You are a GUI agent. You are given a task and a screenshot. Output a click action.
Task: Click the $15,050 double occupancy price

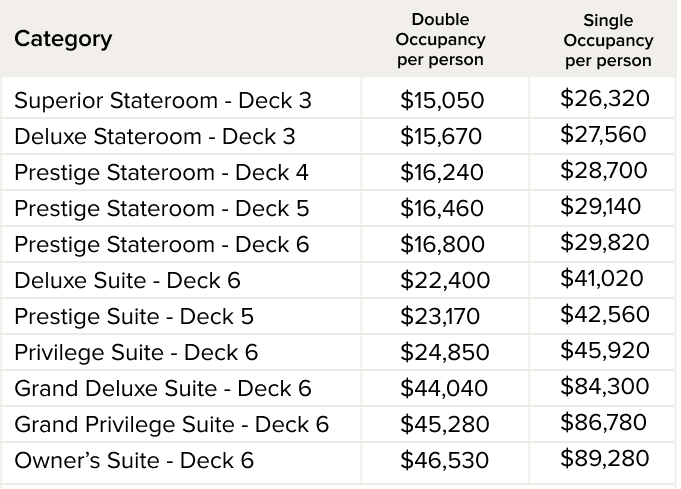coord(442,101)
